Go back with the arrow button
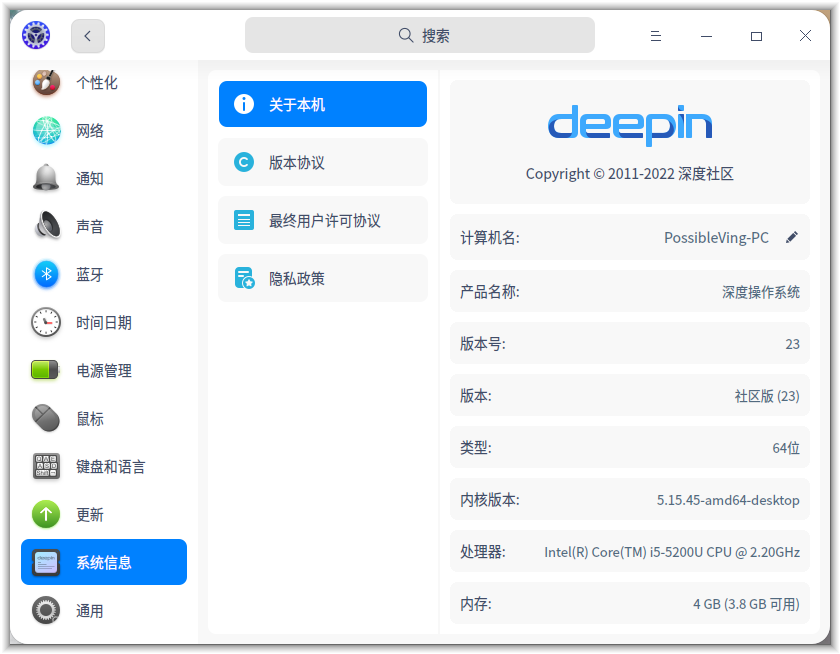This screenshot has height=654, width=840. pyautogui.click(x=88, y=36)
